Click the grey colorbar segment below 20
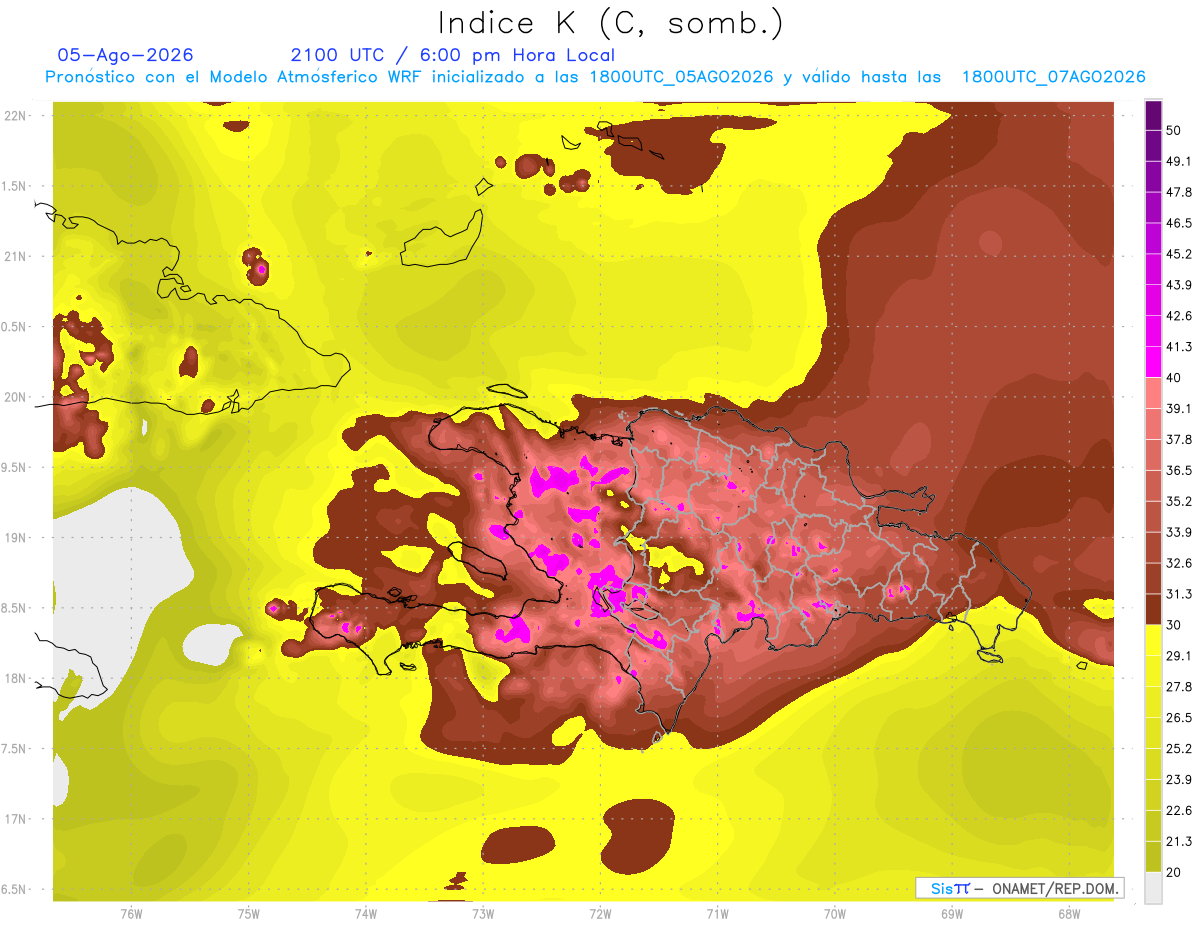 coord(1153,888)
